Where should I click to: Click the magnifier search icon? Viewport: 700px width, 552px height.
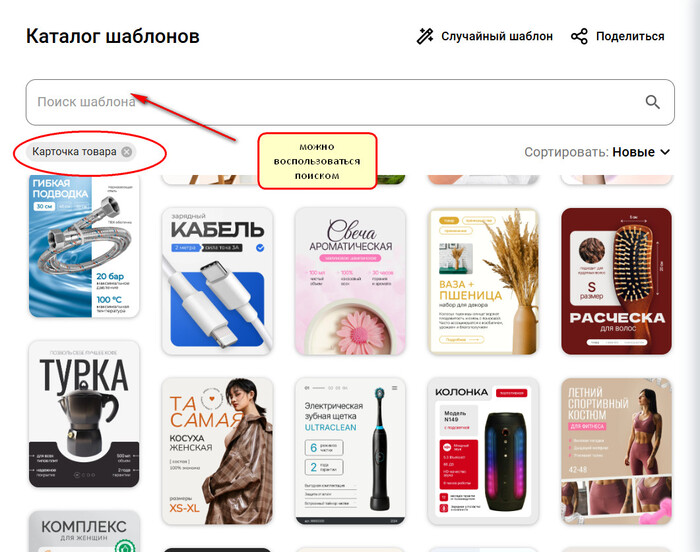652,102
